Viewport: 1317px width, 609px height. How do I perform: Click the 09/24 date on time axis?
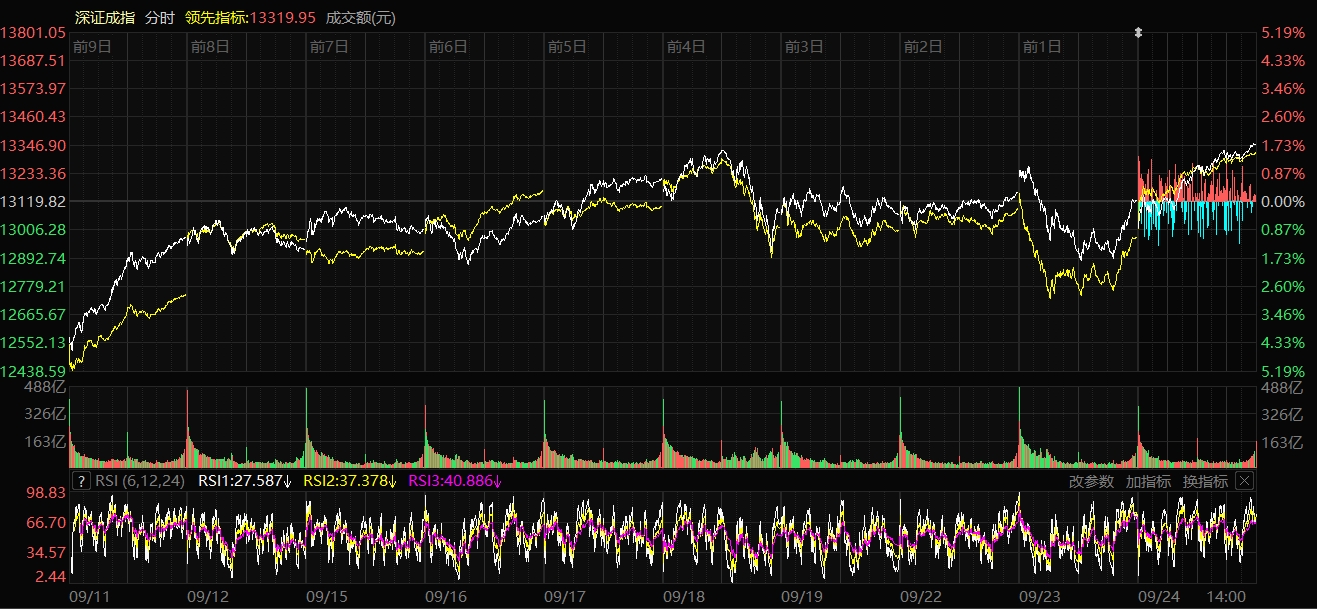pyautogui.click(x=1160, y=596)
